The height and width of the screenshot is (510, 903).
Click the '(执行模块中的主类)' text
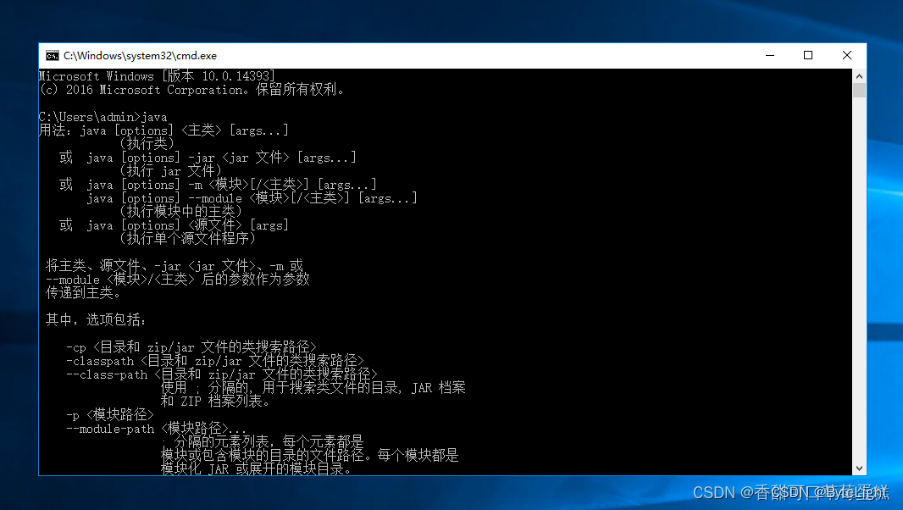pyautogui.click(x=181, y=212)
